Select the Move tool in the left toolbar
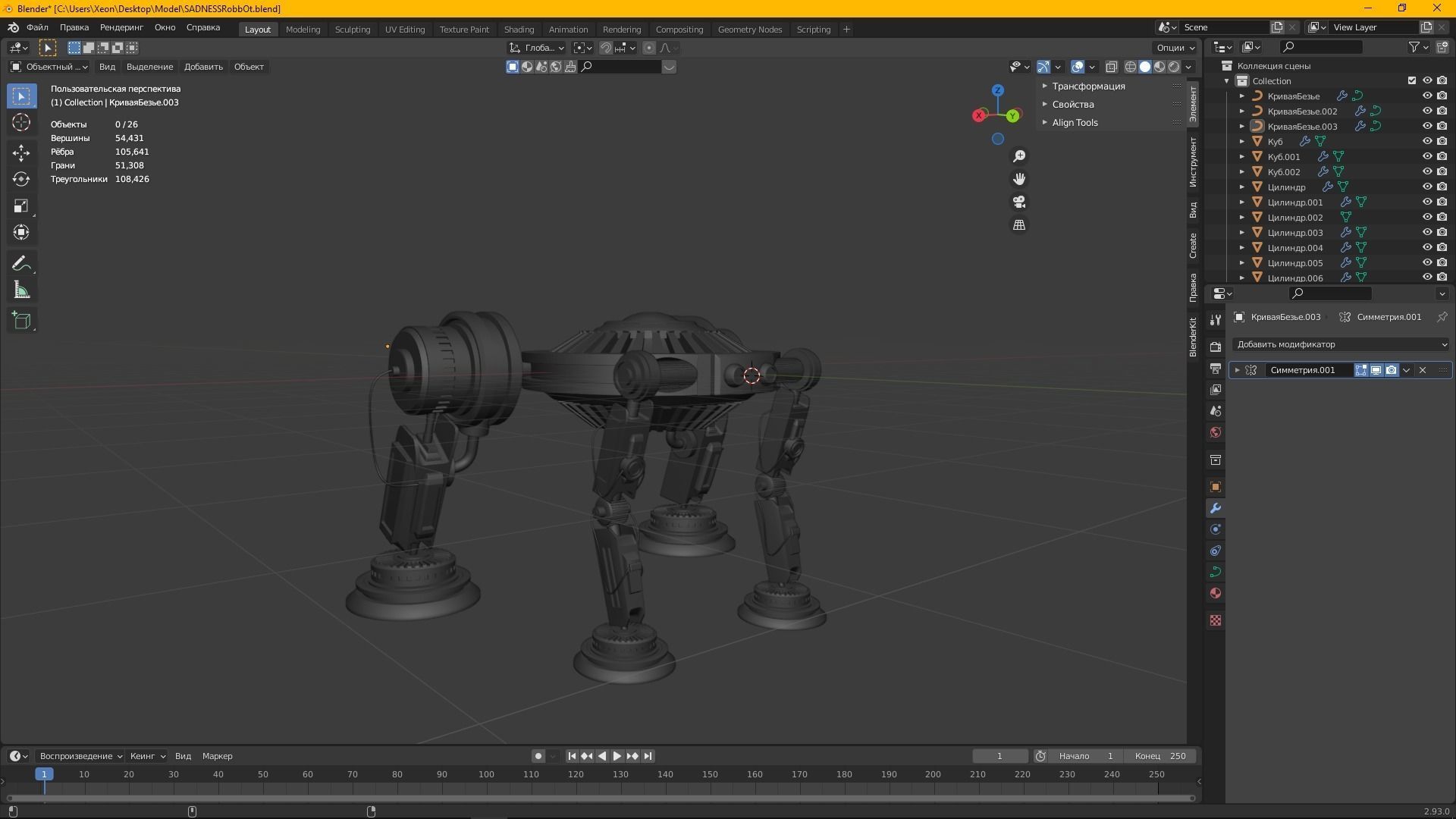The width and height of the screenshot is (1456, 819). (21, 152)
